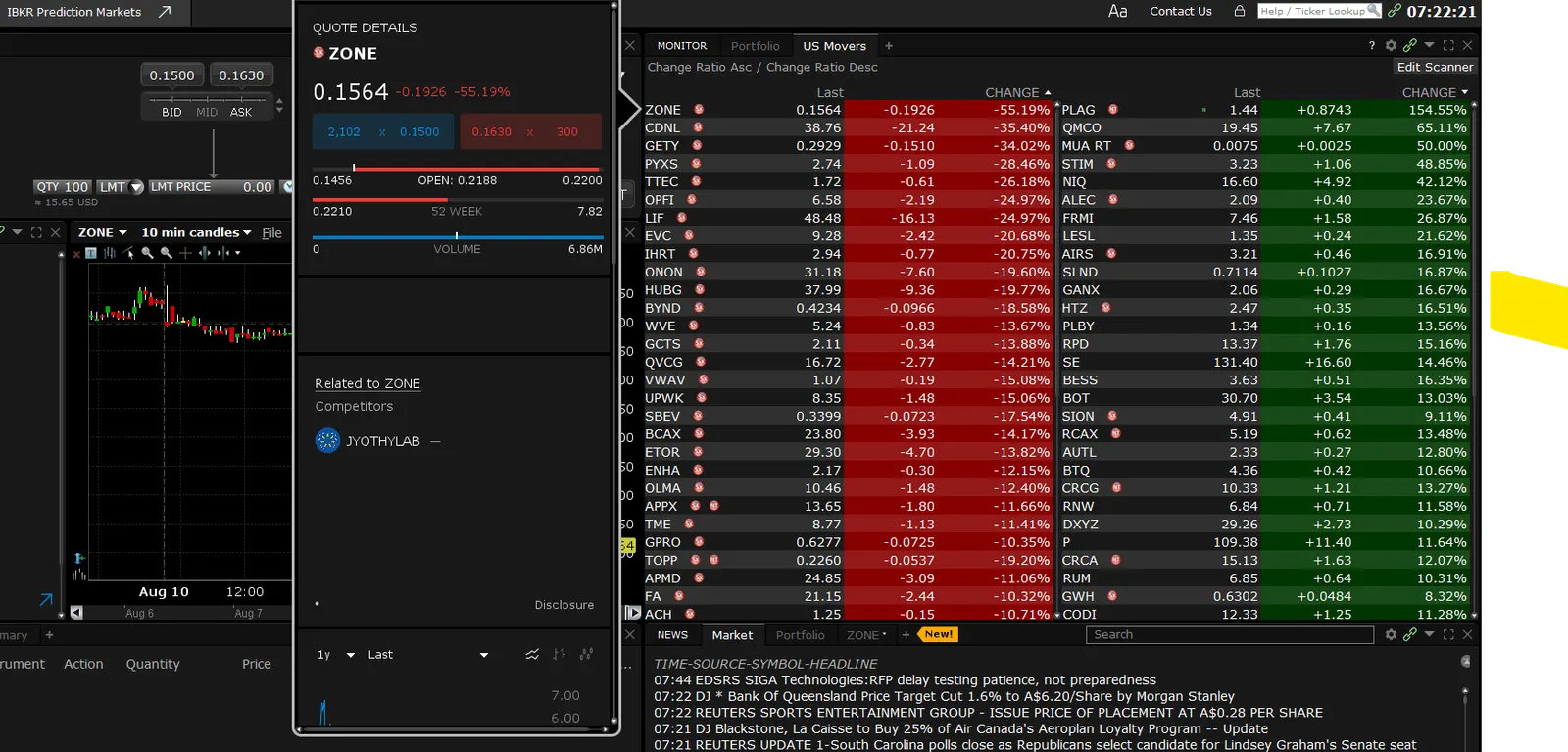Click the Aa font size icon
Viewport: 1568px width, 752px height.
1117,11
